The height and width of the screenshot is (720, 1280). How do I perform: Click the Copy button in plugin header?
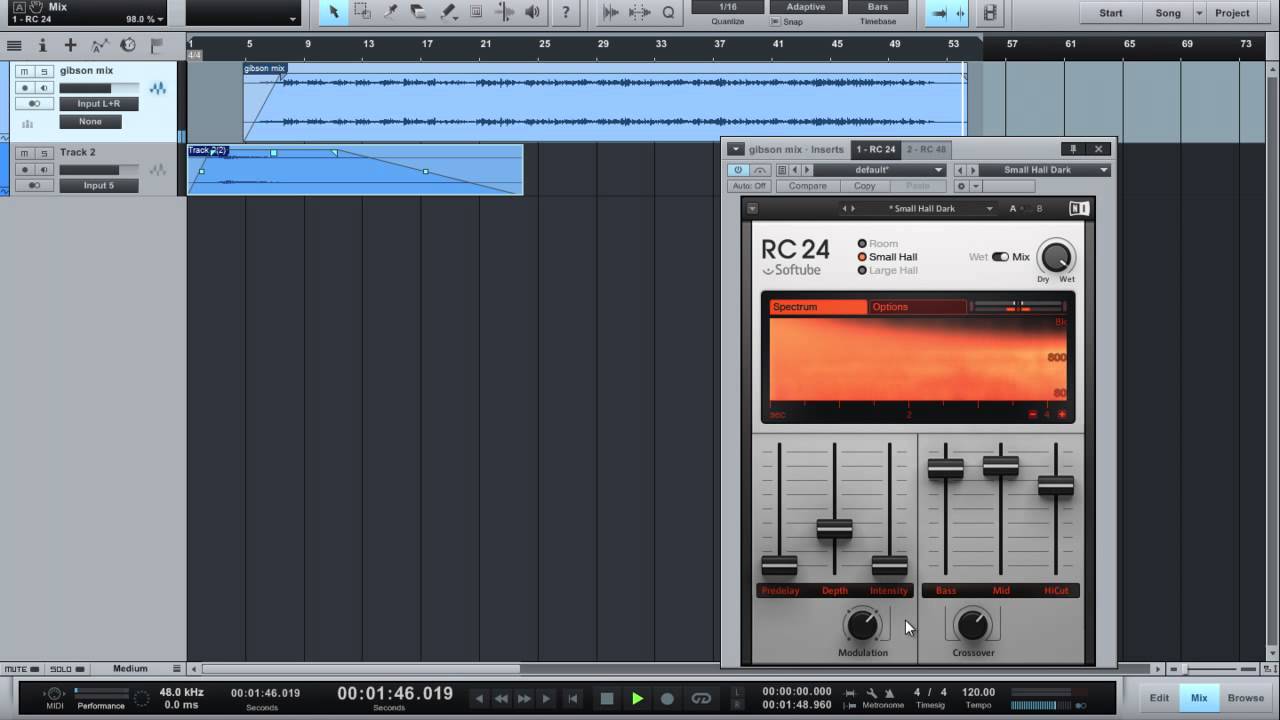click(x=865, y=186)
